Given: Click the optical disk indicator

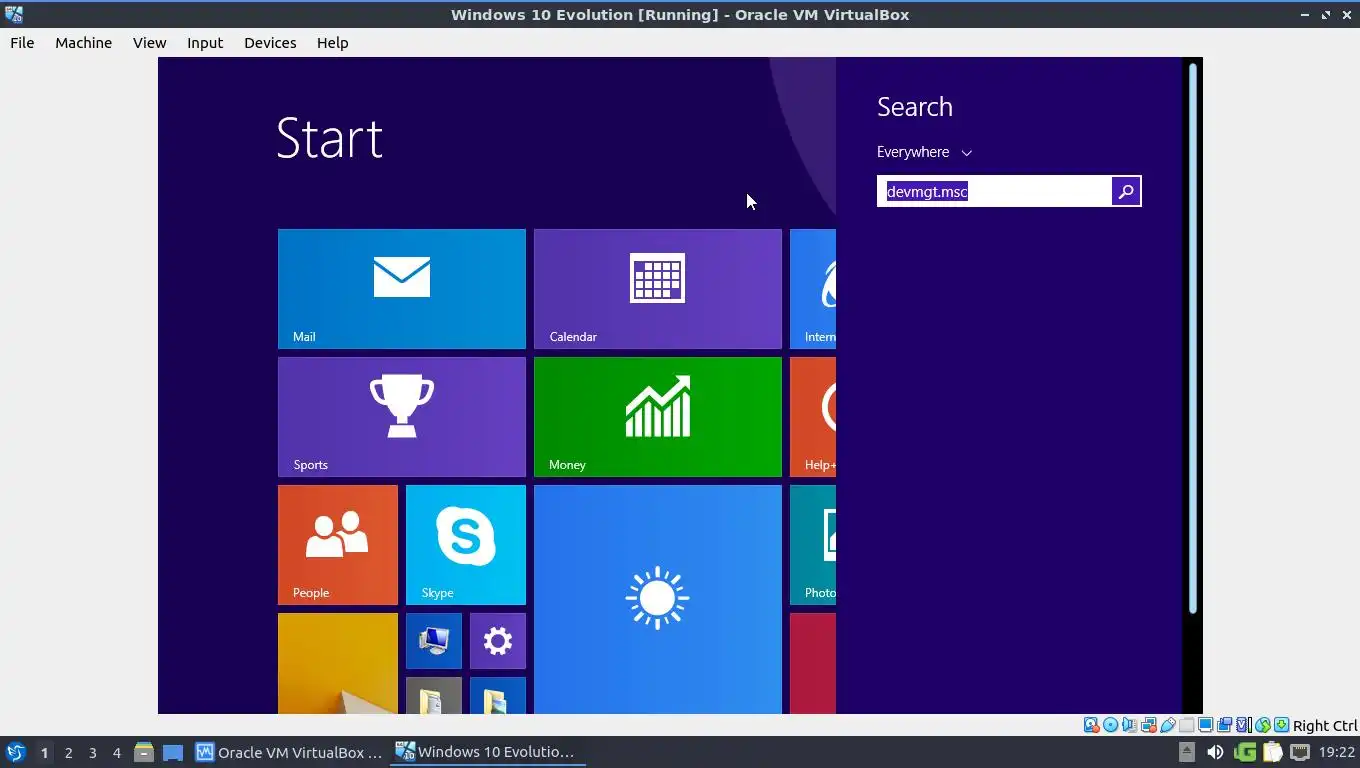Looking at the screenshot, I should pos(1110,725).
